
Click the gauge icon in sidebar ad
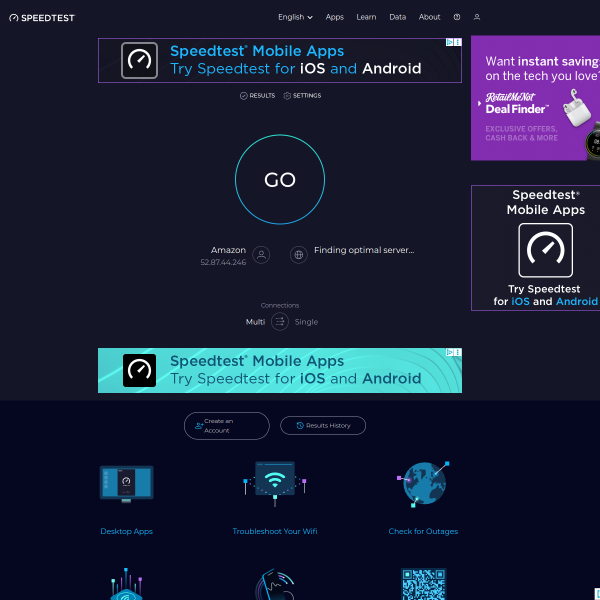(546, 250)
